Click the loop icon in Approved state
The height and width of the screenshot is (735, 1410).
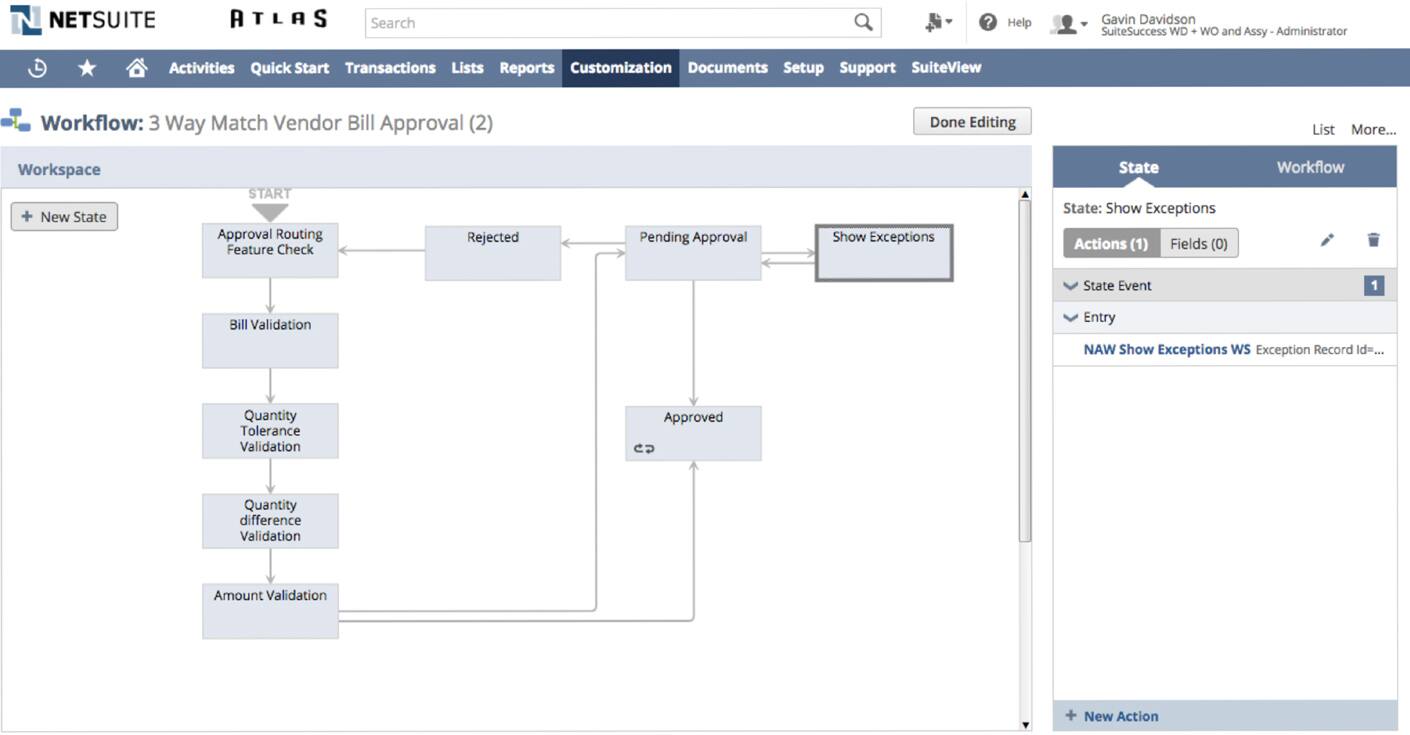tap(644, 449)
